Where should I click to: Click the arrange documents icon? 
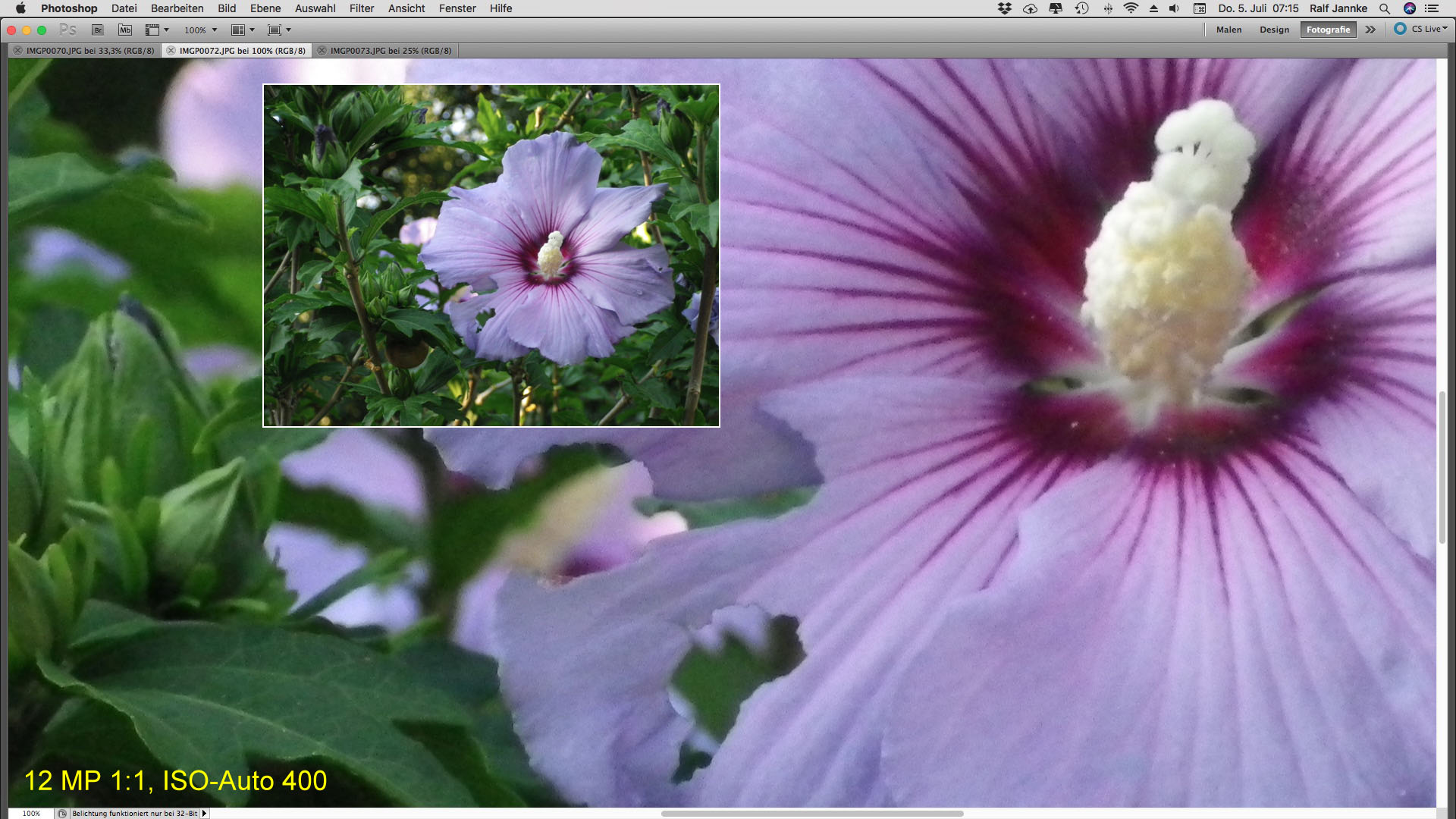pos(238,30)
